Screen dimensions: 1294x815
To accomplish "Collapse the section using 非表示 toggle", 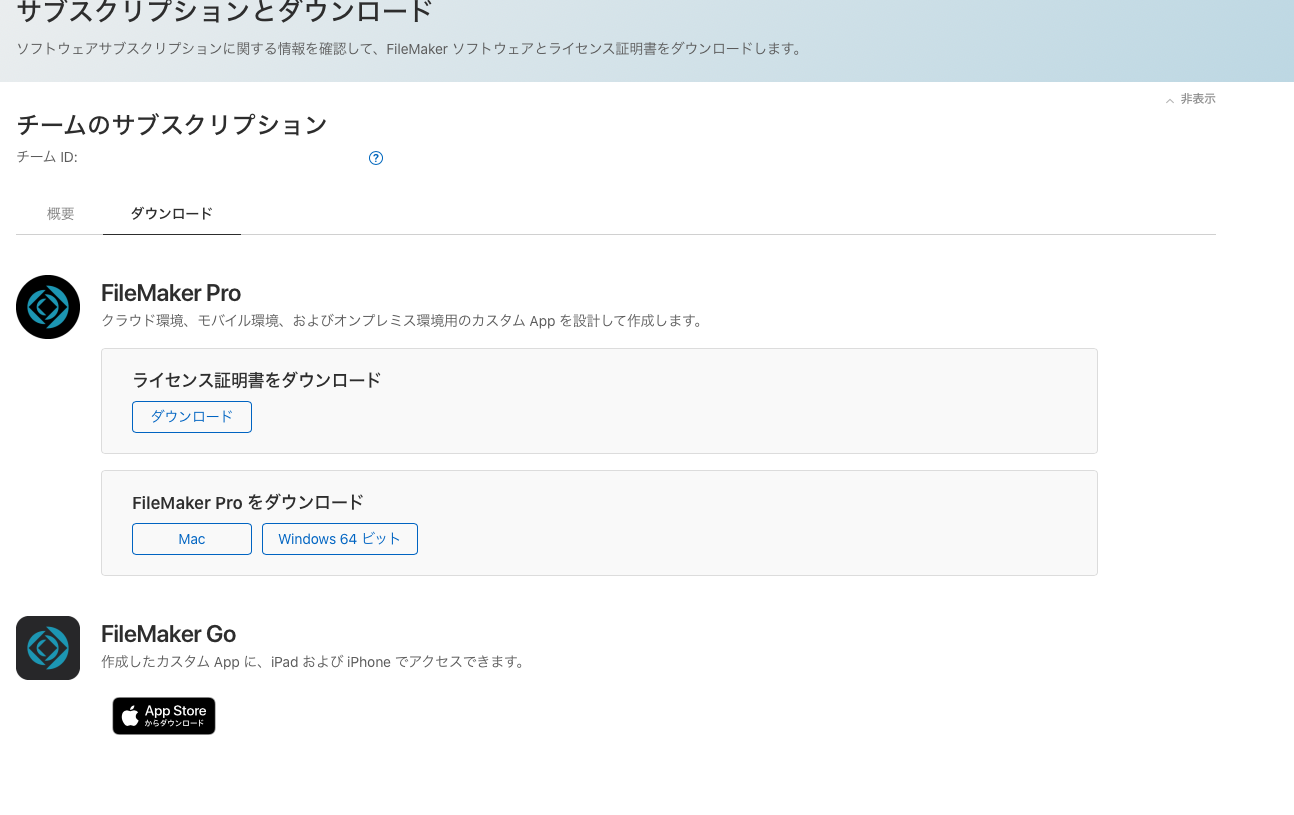I will 1190,99.
